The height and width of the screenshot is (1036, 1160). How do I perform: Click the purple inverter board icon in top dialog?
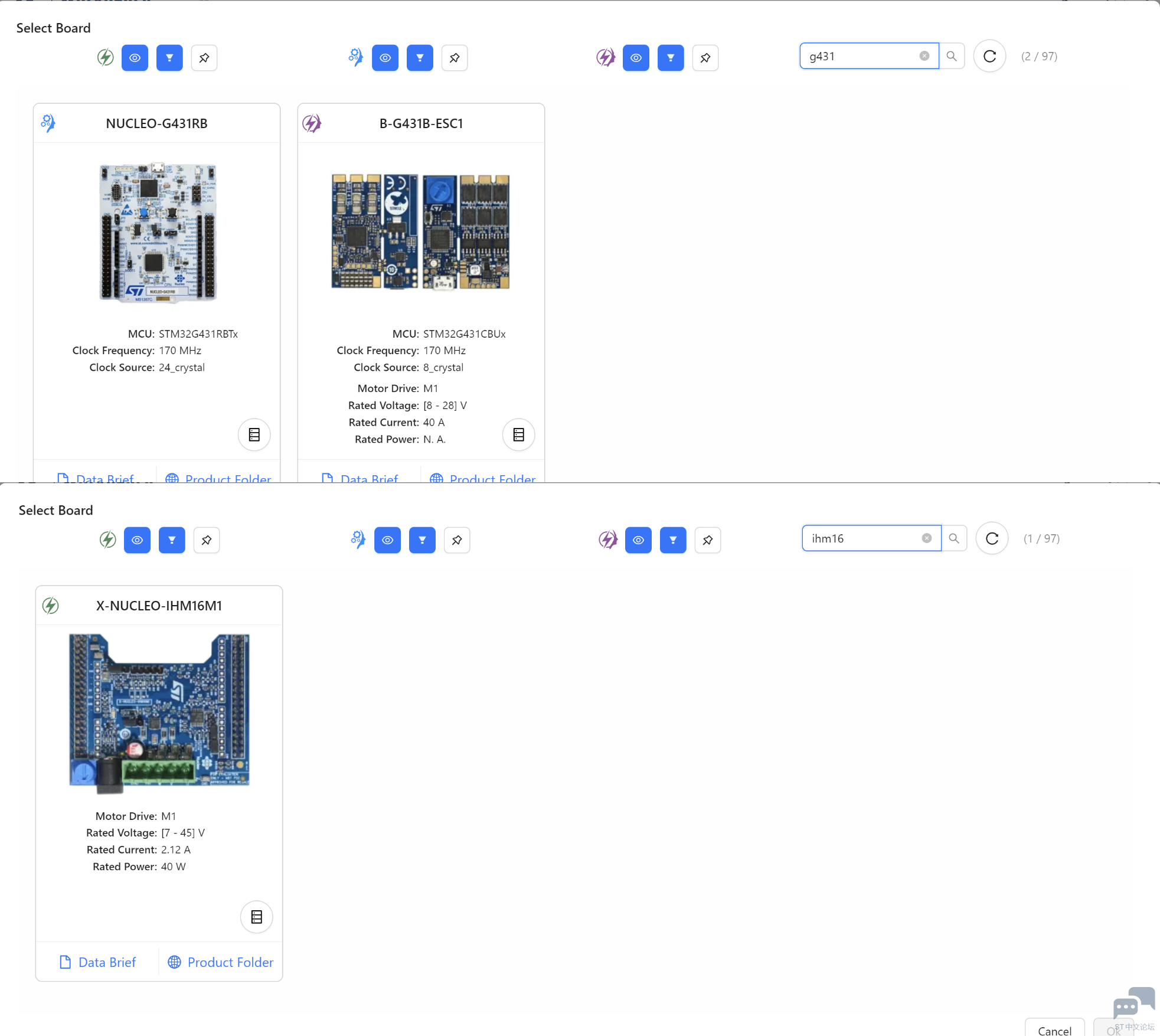click(606, 58)
